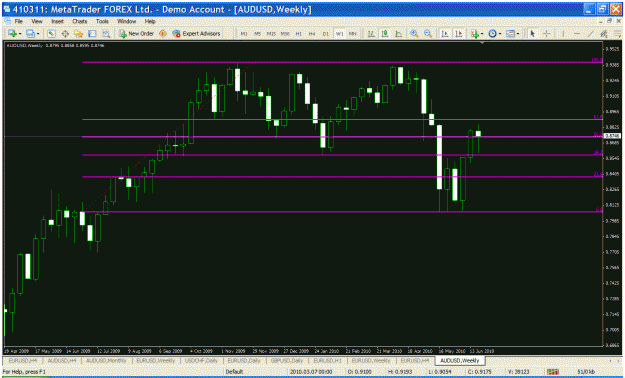Click the New Order button

click(x=136, y=34)
